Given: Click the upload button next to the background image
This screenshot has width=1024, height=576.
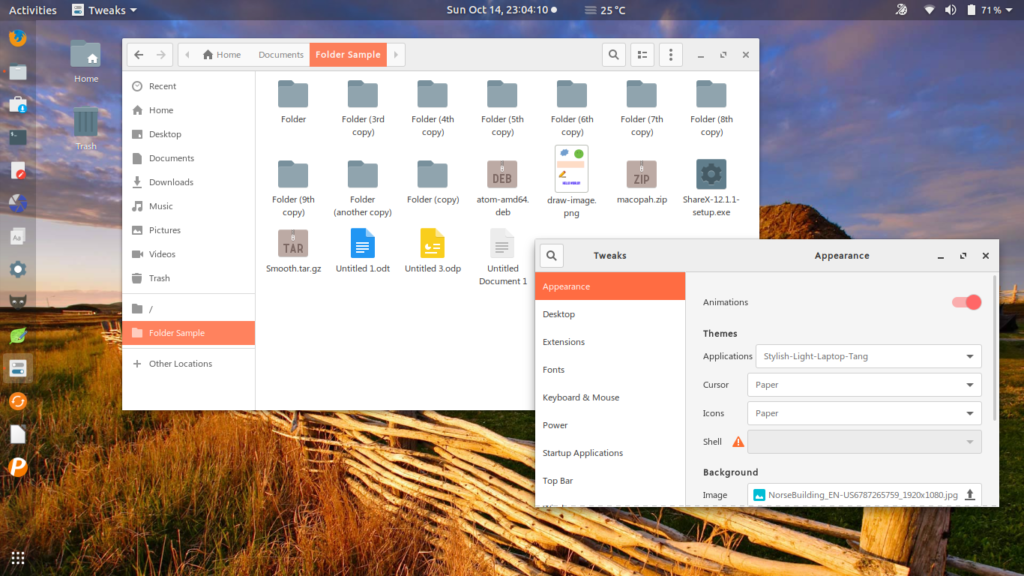Looking at the screenshot, I should 970,494.
